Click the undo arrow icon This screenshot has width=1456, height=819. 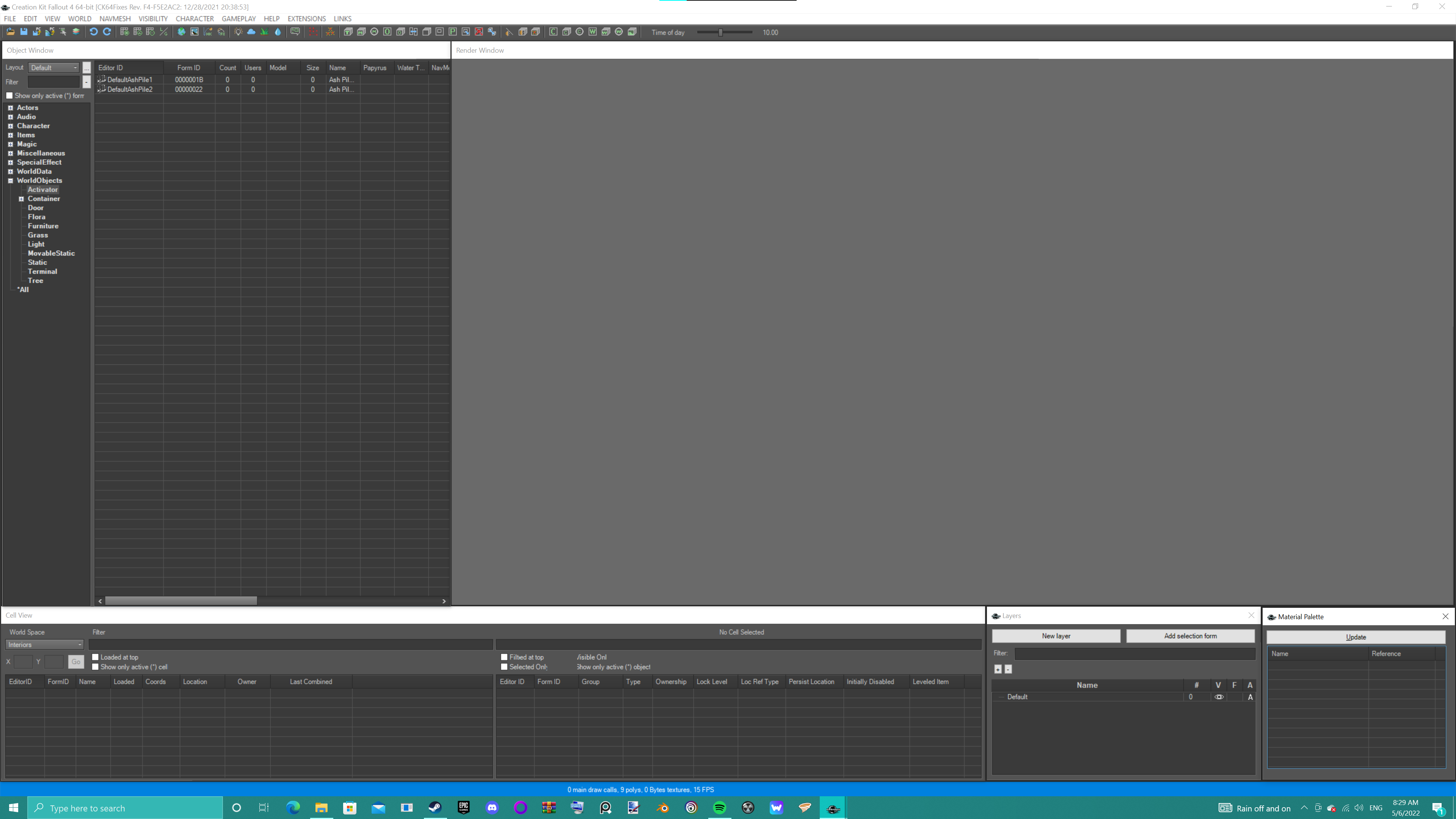(x=94, y=32)
